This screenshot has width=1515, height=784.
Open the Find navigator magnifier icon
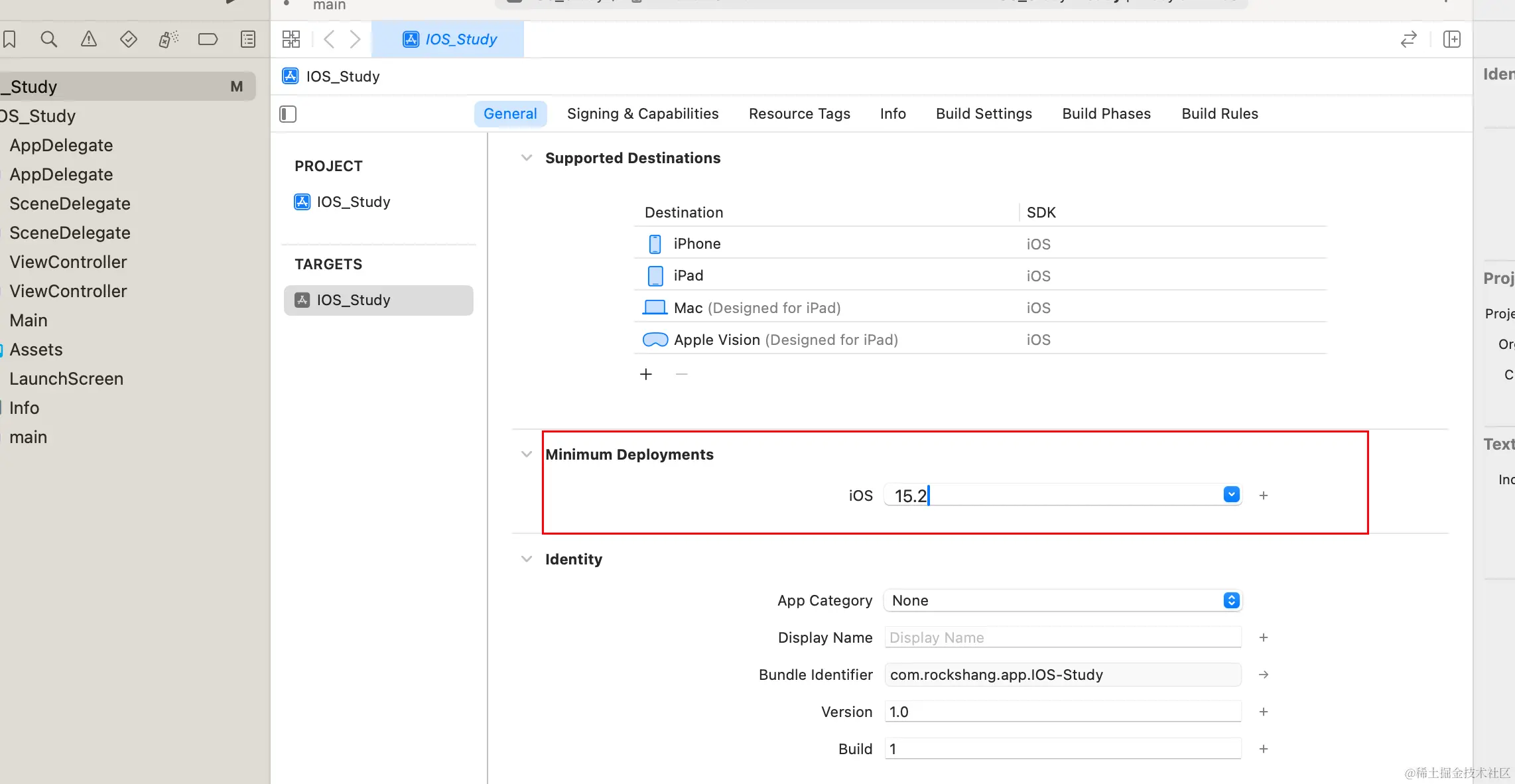[48, 40]
